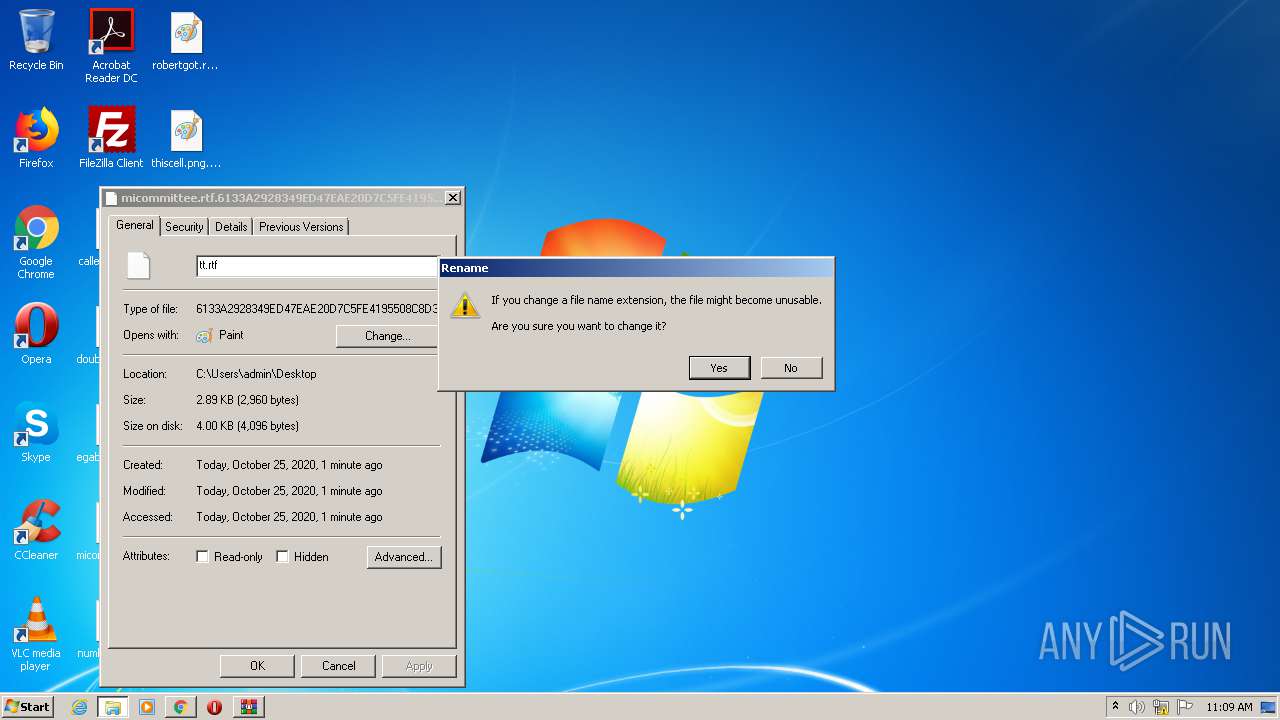The height and width of the screenshot is (720, 1280).
Task: Select the thiscell.png file icon
Action: pyautogui.click(x=186, y=138)
